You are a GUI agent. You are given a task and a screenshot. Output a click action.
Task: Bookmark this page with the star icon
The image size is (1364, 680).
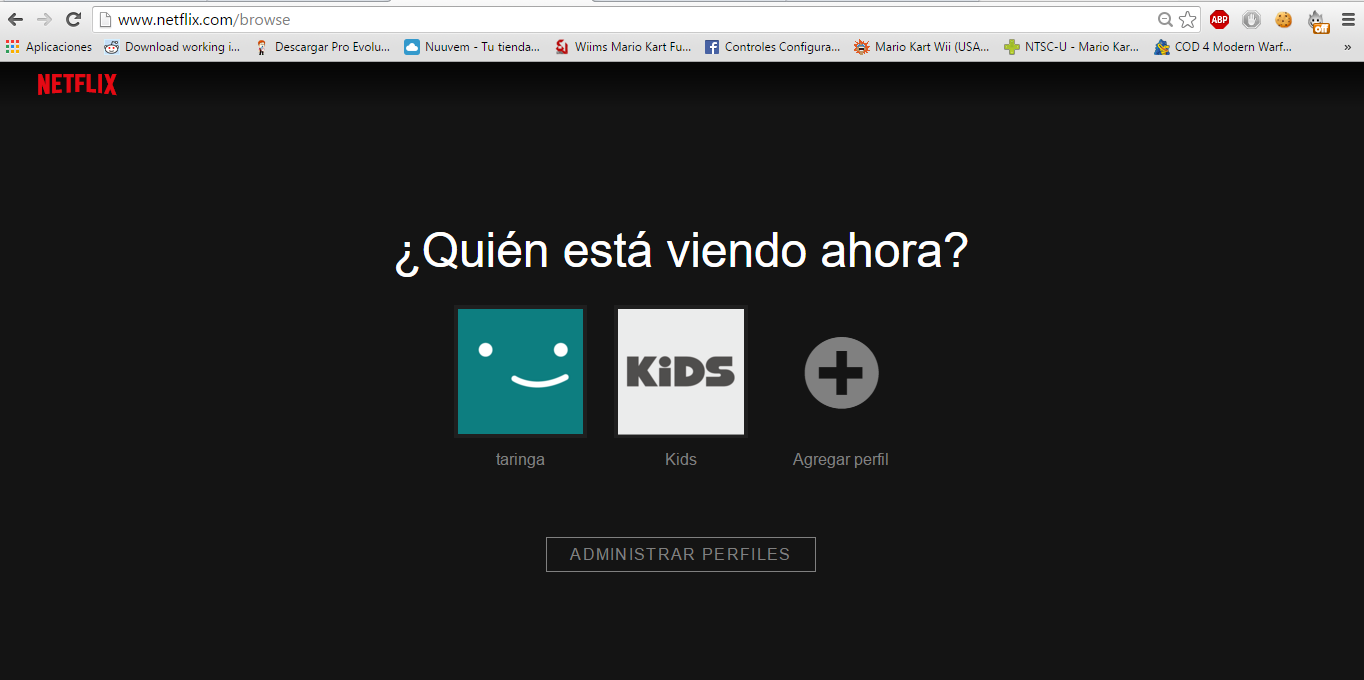coord(1187,20)
